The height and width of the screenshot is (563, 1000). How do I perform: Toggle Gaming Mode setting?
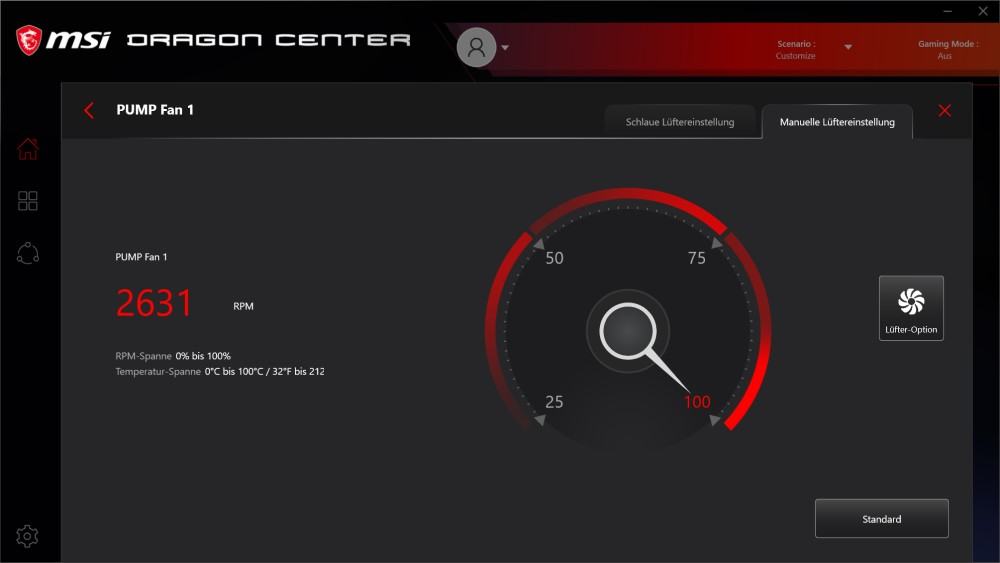click(x=947, y=50)
